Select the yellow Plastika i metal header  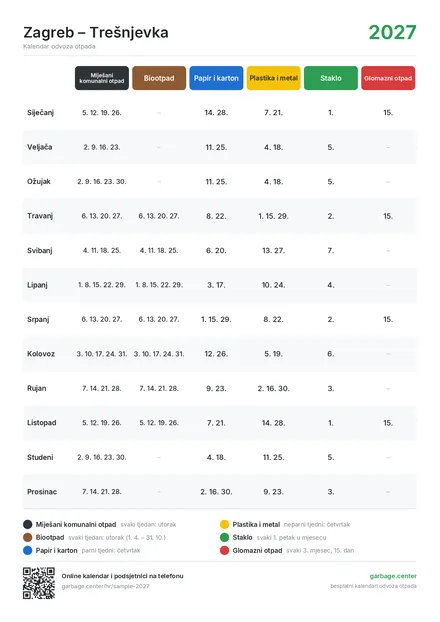(273, 78)
